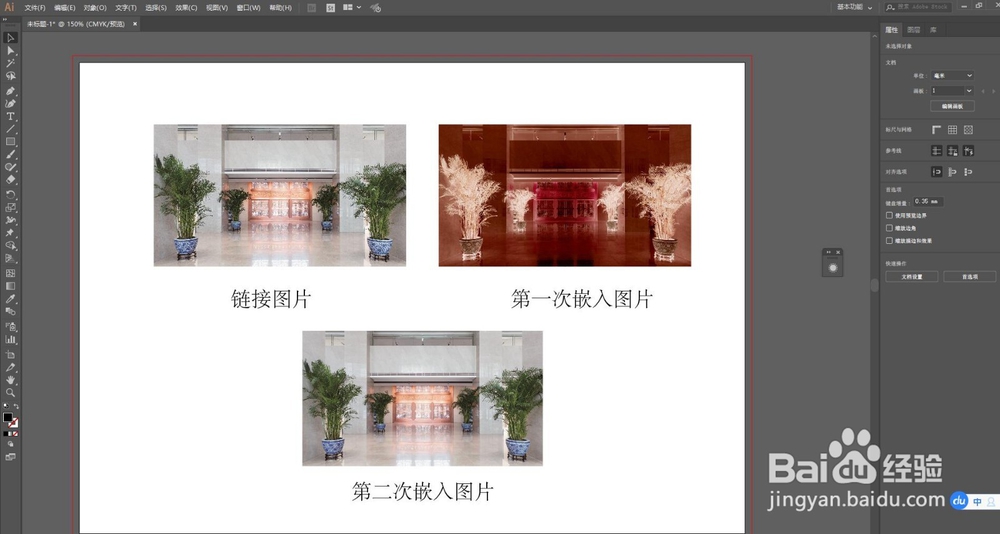
Task: Enable 使用预览边界 checkbox
Action: click(890, 216)
